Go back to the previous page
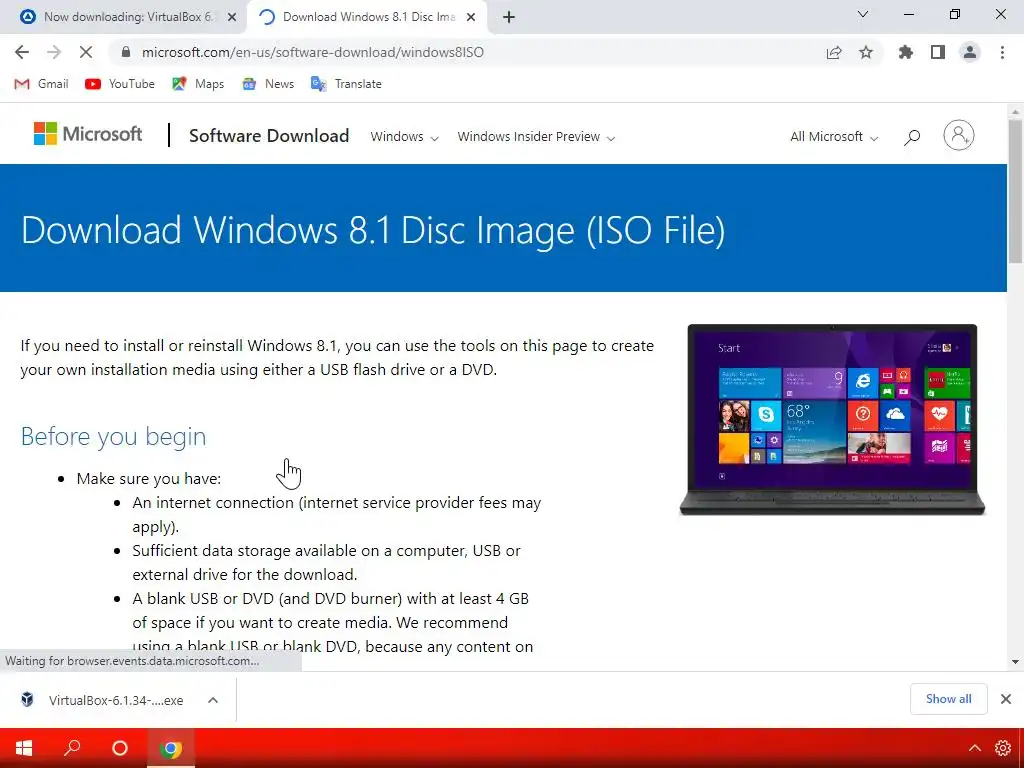Image resolution: width=1024 pixels, height=768 pixels. pyautogui.click(x=22, y=52)
